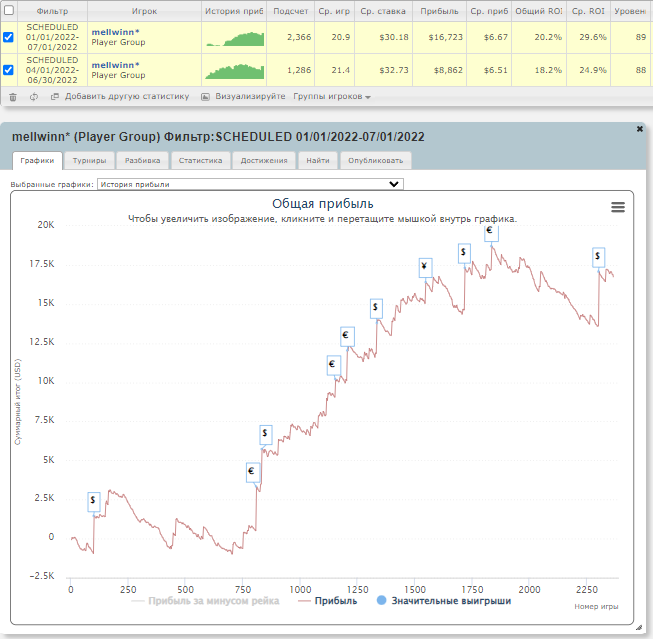The width and height of the screenshot is (653, 639).
Task: Click the refresh icon next to the trash
Action: pyautogui.click(x=34, y=97)
